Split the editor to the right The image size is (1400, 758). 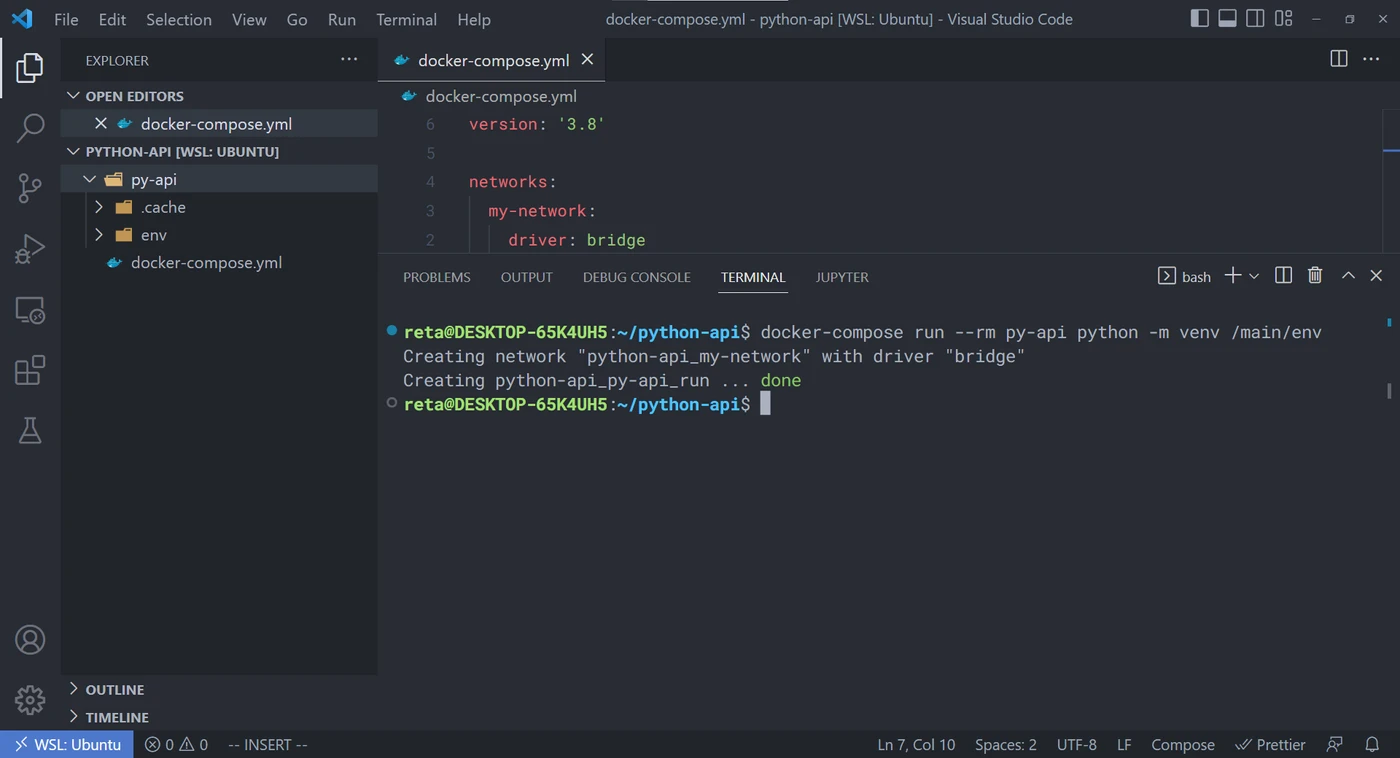(x=1339, y=59)
